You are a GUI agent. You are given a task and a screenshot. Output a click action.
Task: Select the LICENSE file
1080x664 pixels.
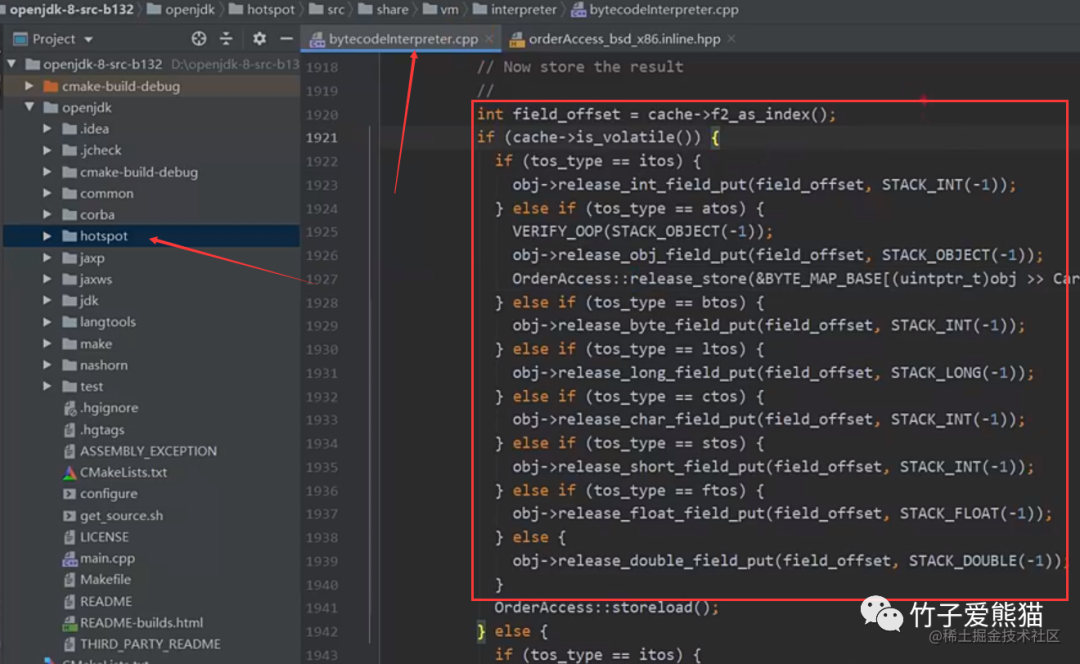(x=104, y=537)
